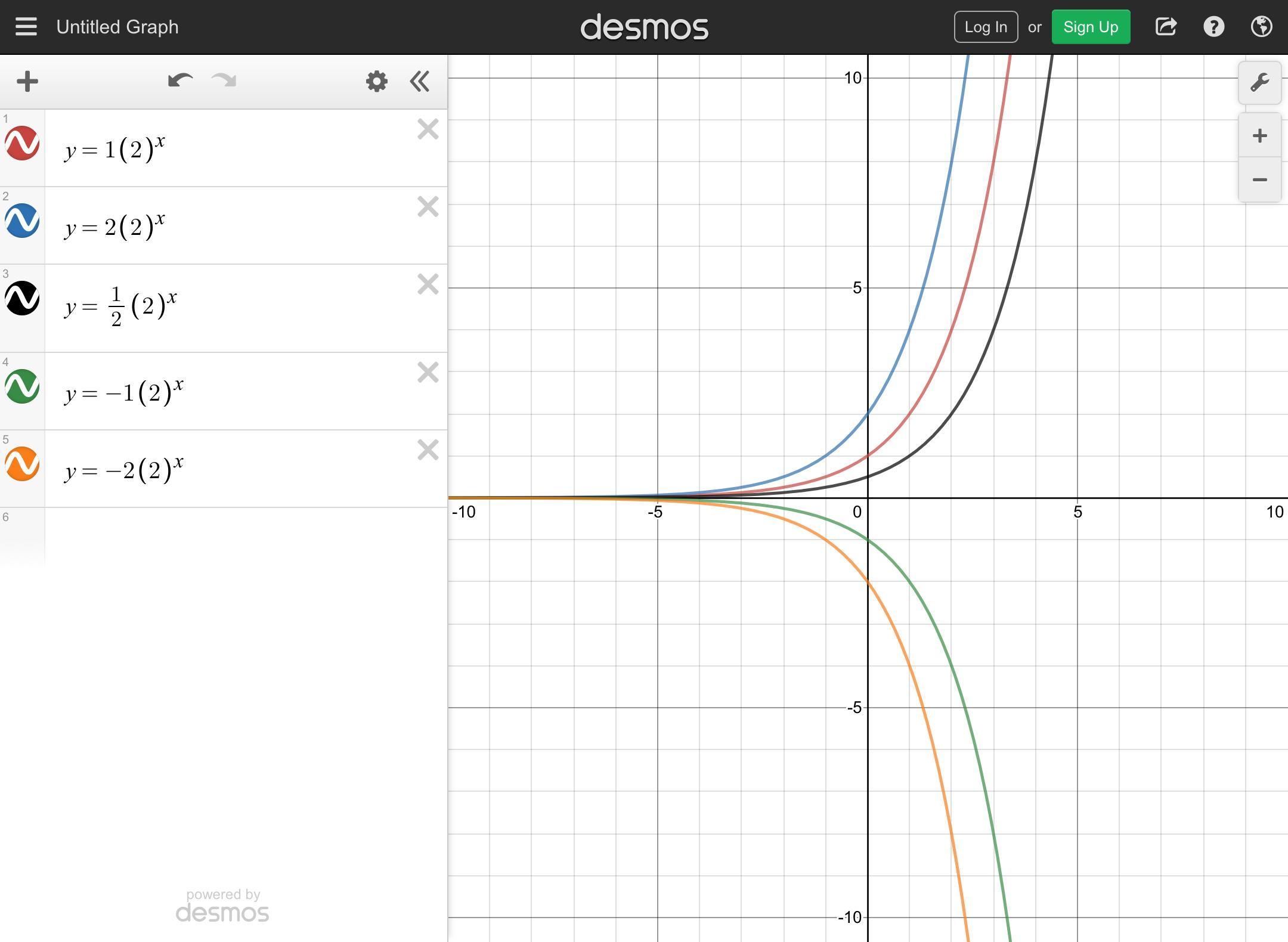This screenshot has width=1288, height=942.
Task: Open the hamburger main menu
Action: tap(26, 27)
